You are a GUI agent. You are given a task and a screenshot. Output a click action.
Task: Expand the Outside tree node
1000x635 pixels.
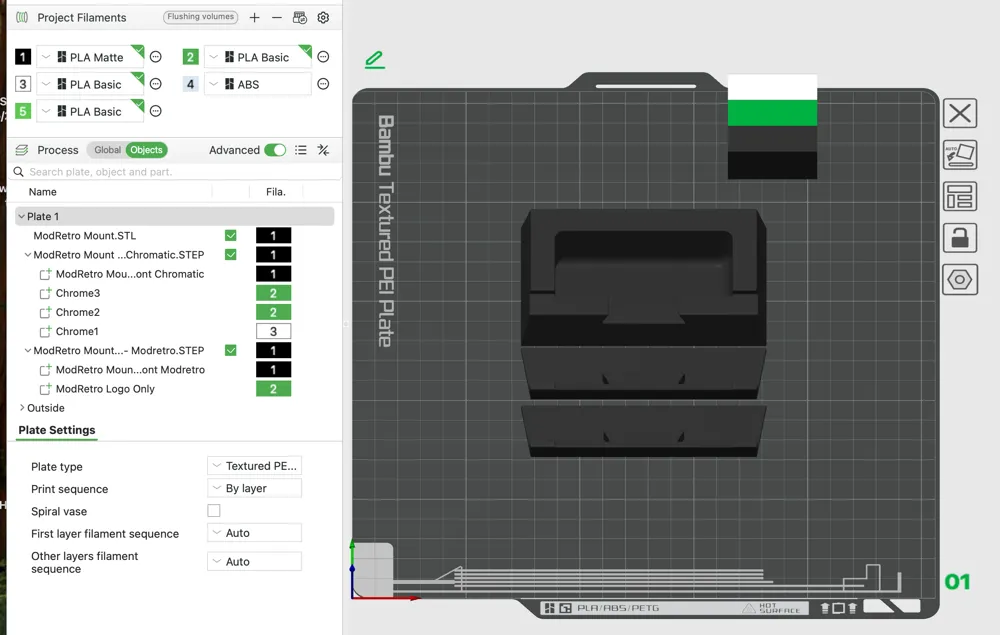pos(22,407)
